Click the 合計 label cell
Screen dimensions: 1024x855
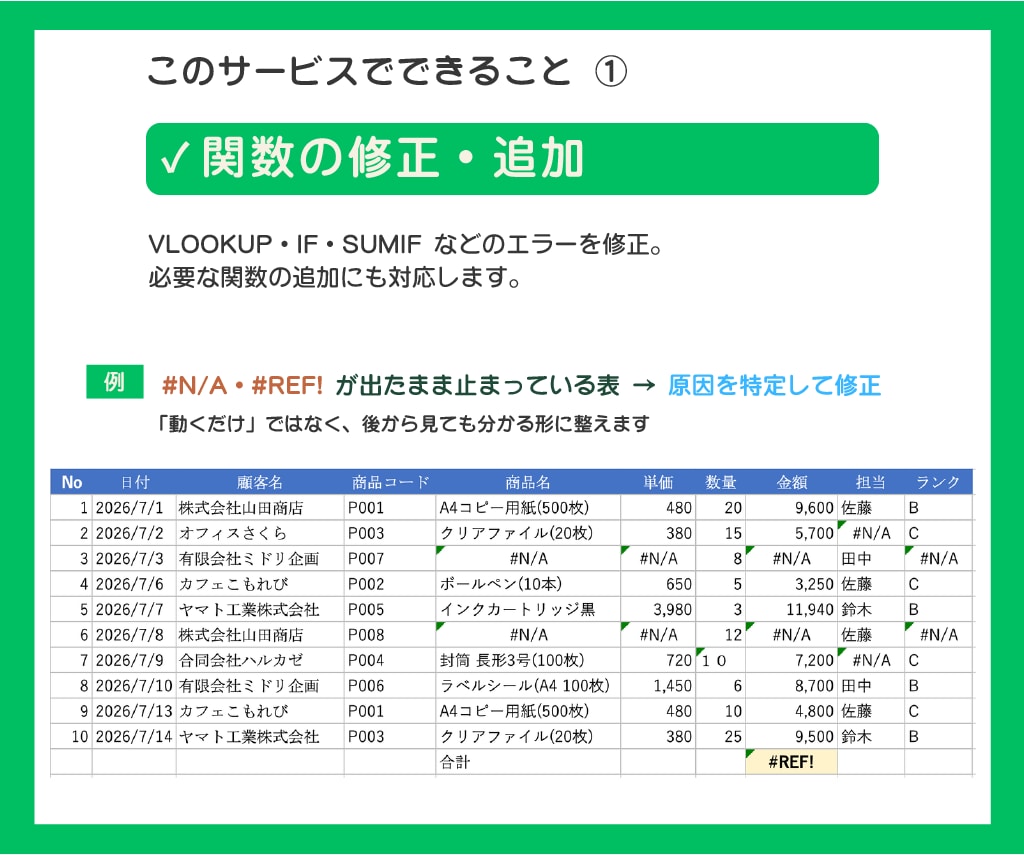(x=528, y=762)
